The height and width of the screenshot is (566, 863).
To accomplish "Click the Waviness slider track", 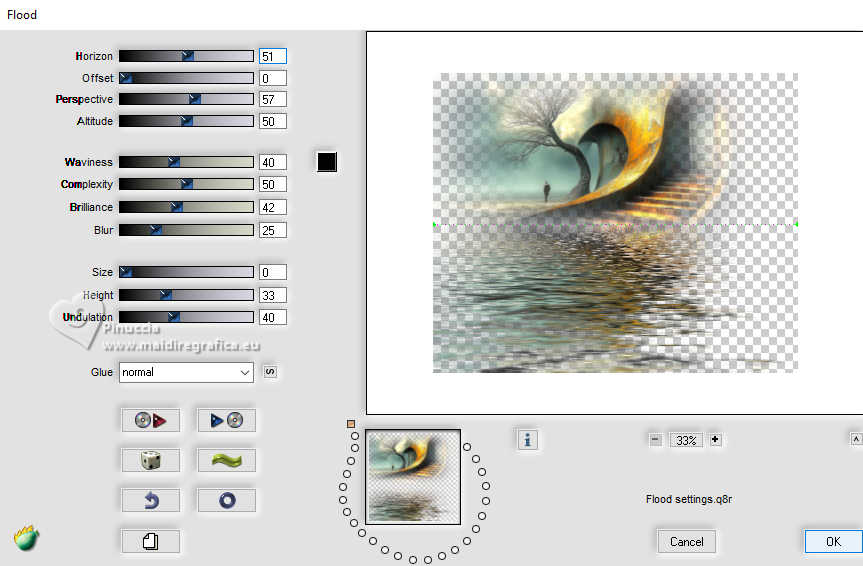I will pos(186,162).
